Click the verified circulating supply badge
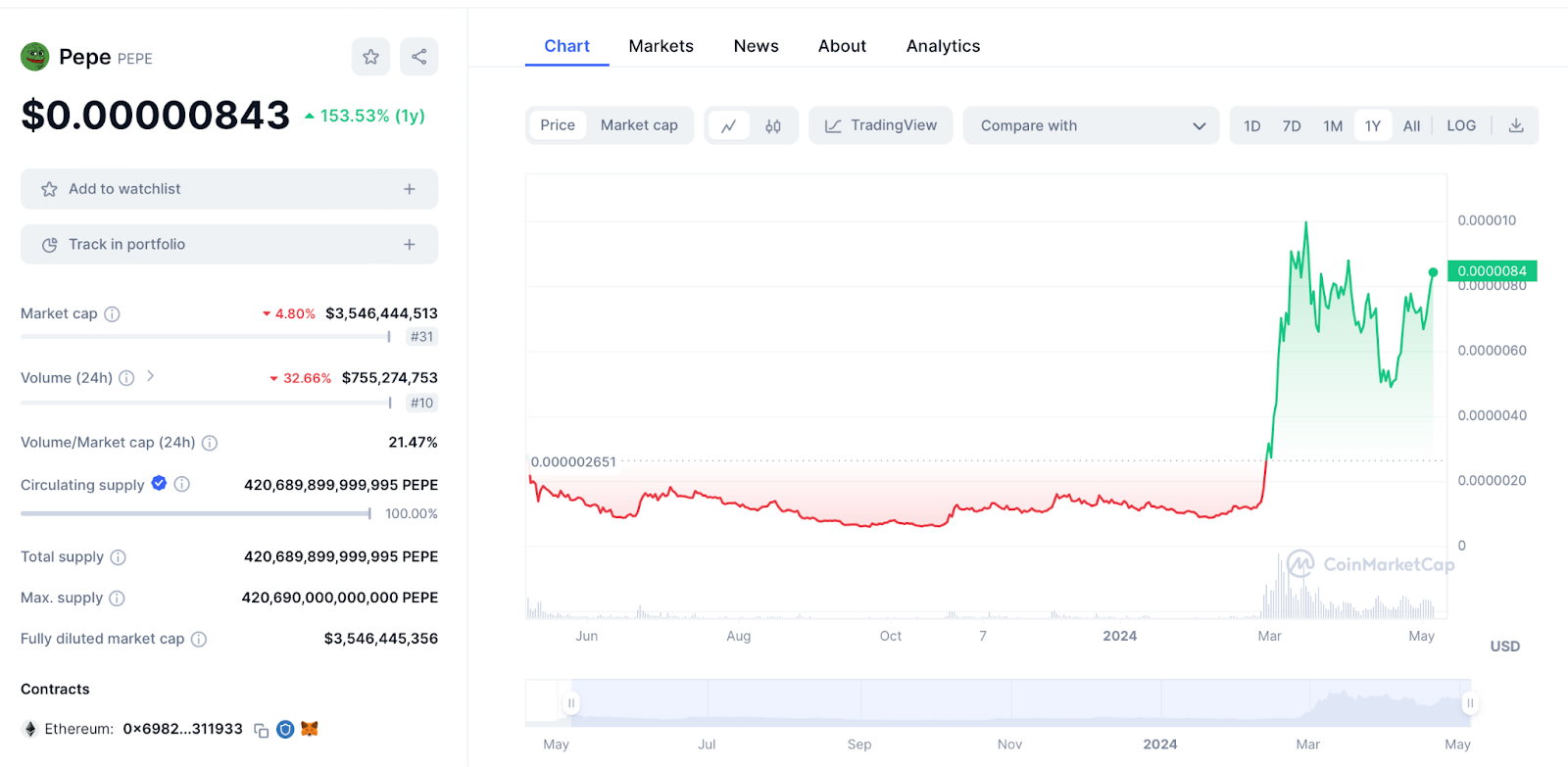Screen dimensions: 1568x767 159,483
